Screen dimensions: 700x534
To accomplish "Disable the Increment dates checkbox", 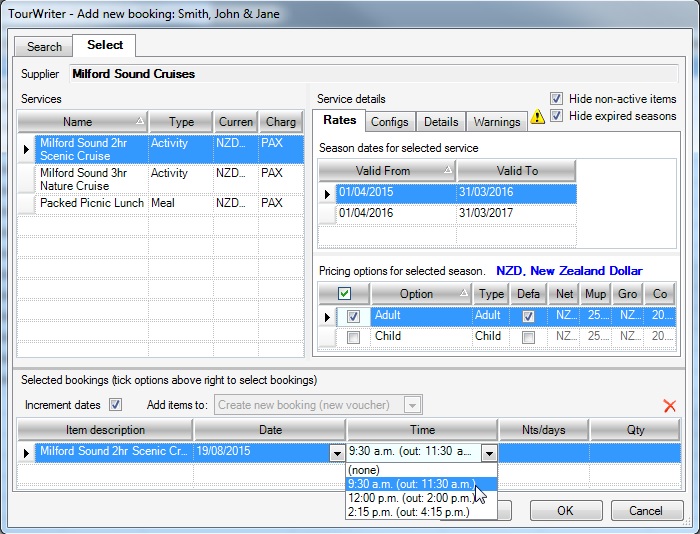I will [115, 405].
